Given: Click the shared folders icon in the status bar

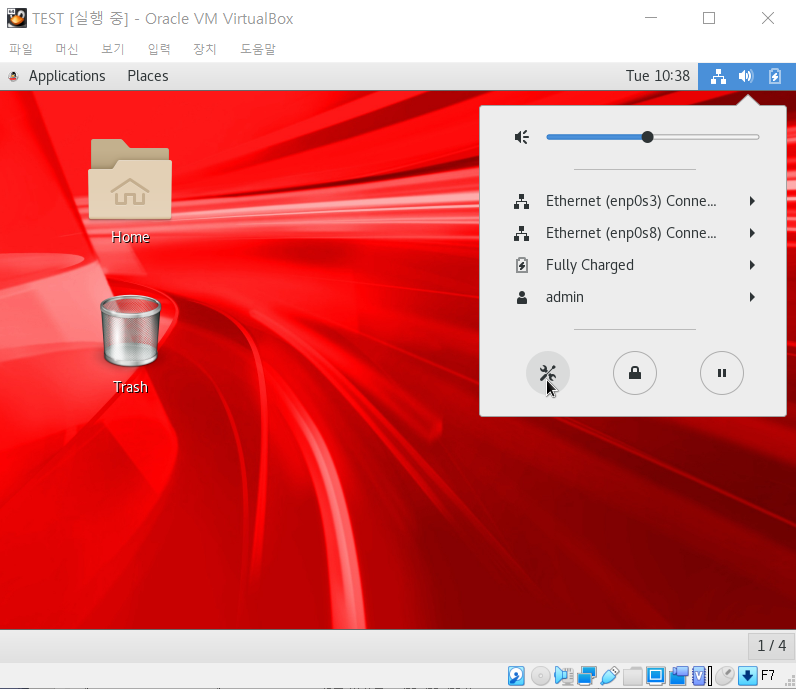Looking at the screenshot, I should click(x=633, y=676).
